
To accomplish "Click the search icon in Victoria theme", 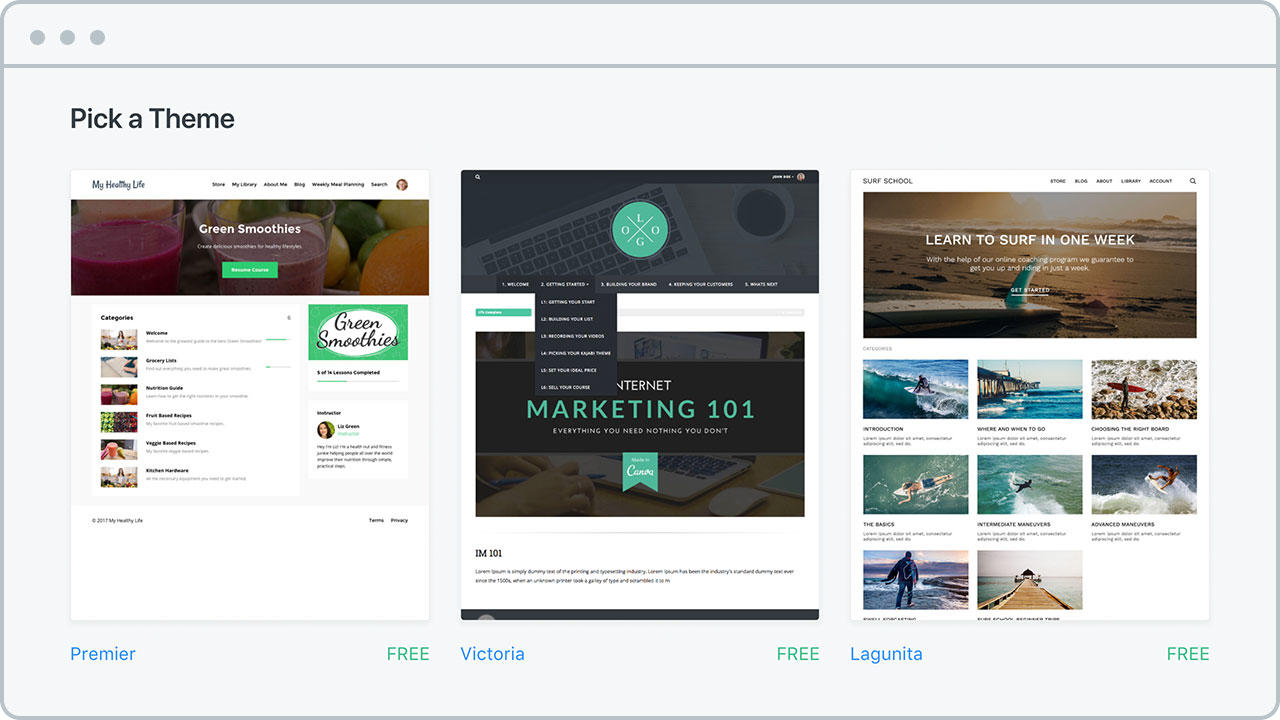I will click(x=478, y=177).
